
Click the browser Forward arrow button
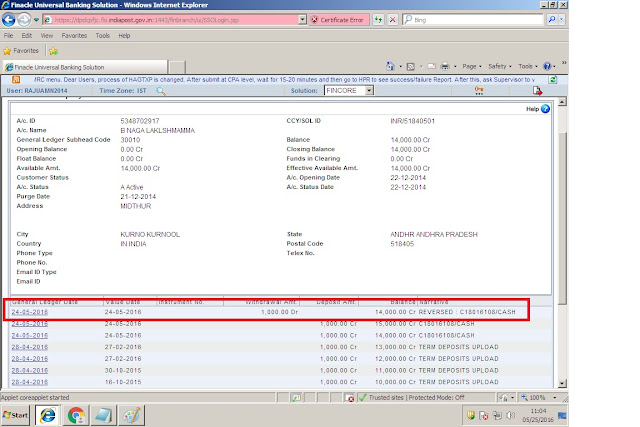click(24, 20)
